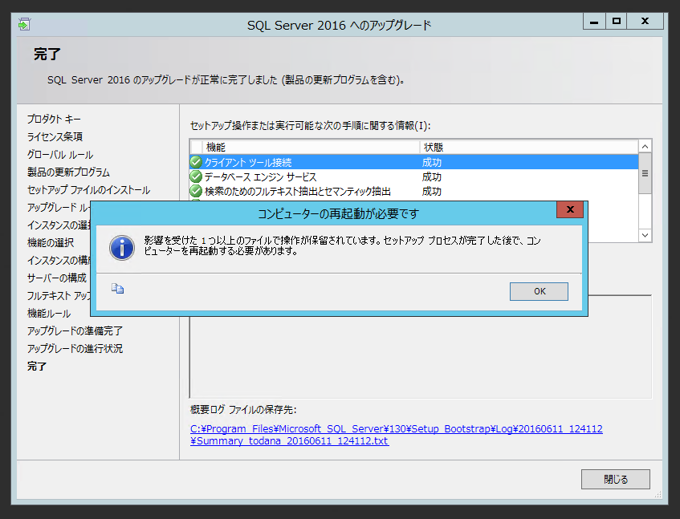Select アップグレードの準備完了 step in sidebar
680x519 pixels.
point(75,331)
